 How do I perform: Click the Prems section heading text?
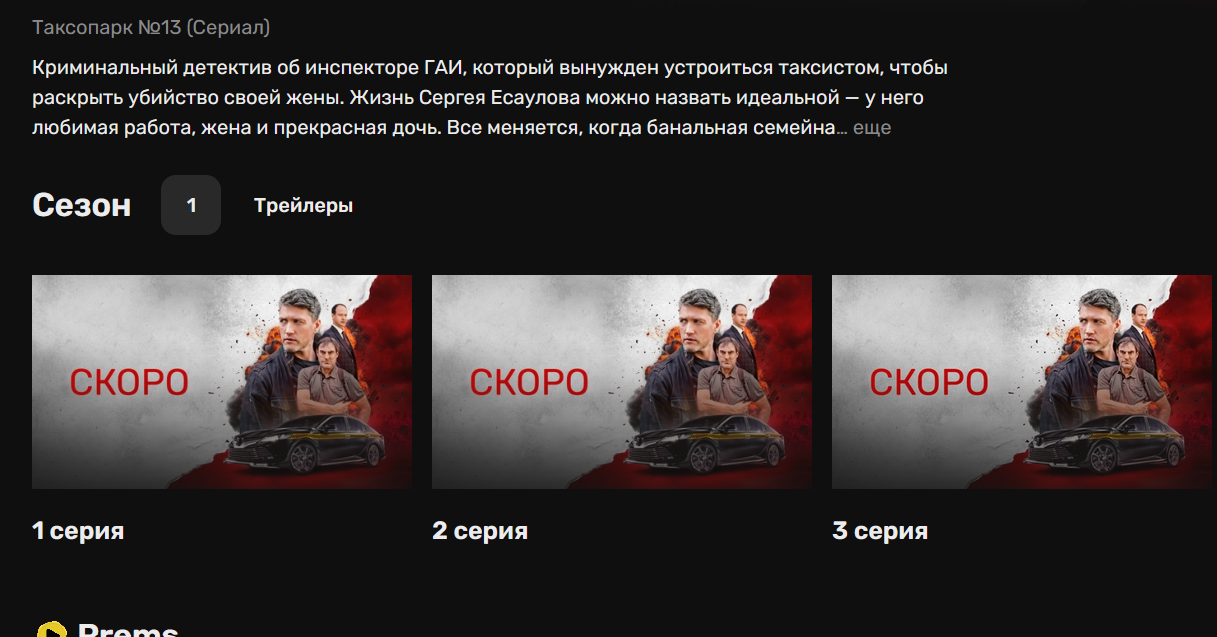128,630
